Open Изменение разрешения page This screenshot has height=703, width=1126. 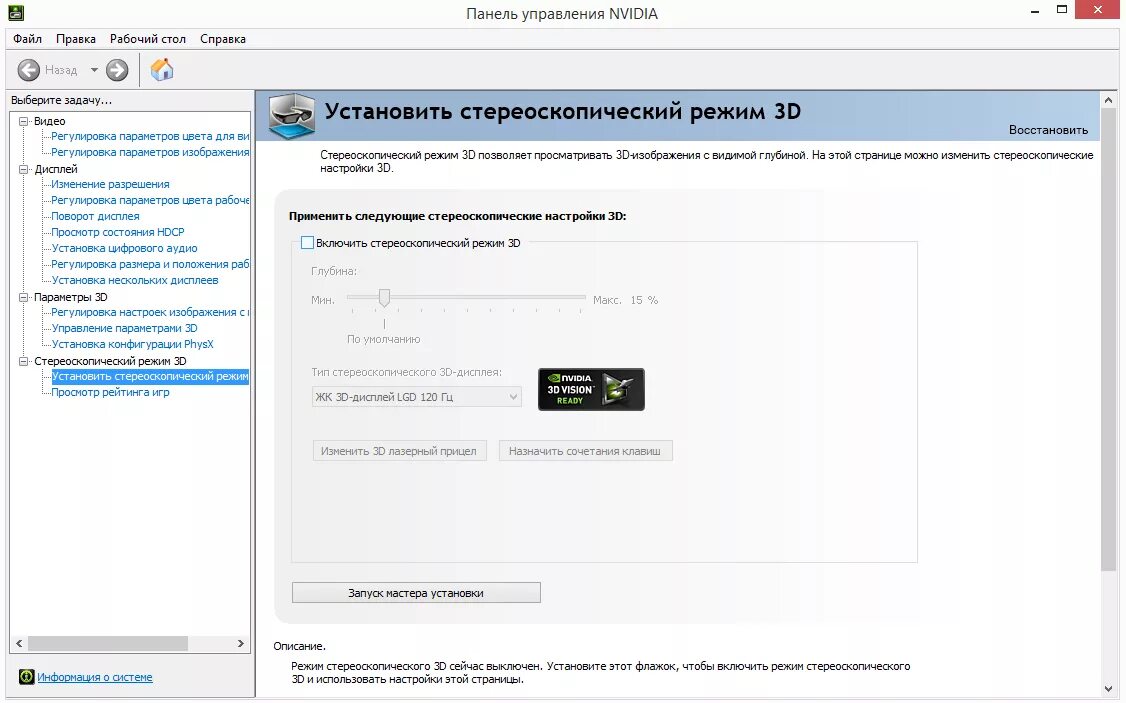(x=110, y=184)
